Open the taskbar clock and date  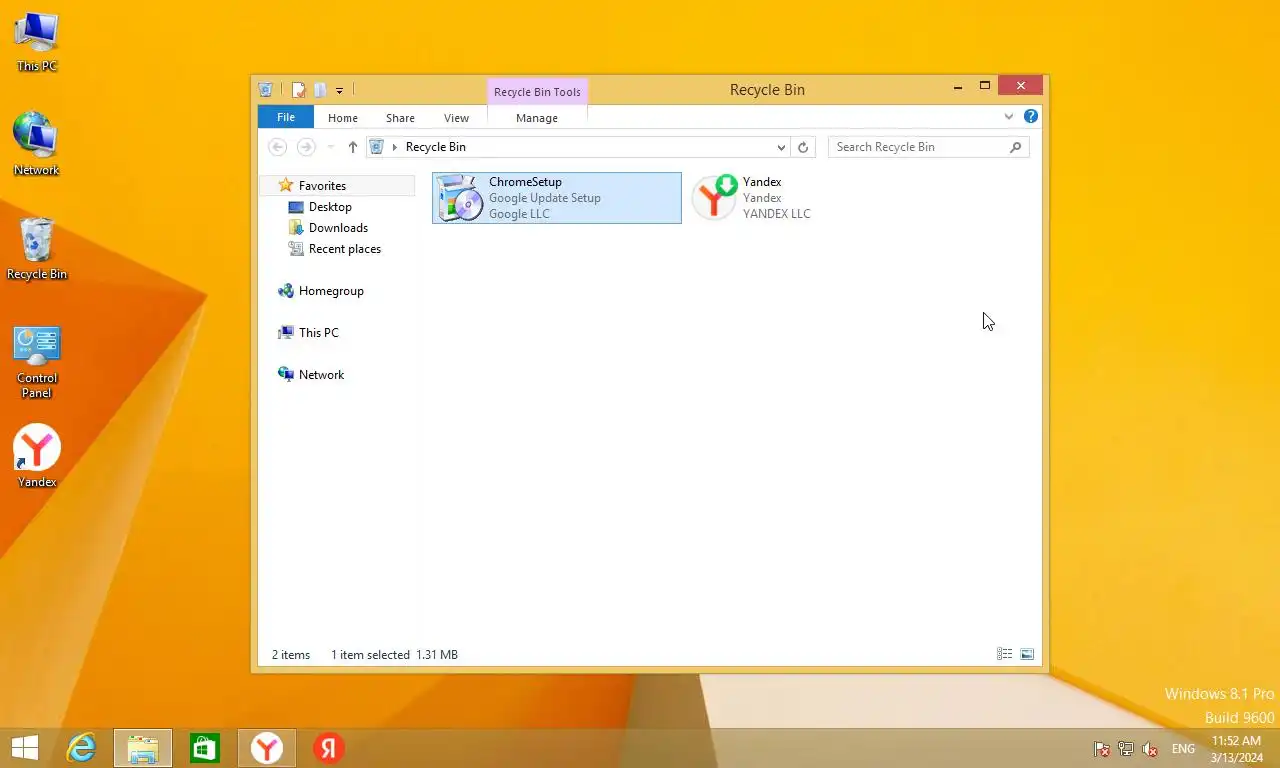click(x=1237, y=749)
